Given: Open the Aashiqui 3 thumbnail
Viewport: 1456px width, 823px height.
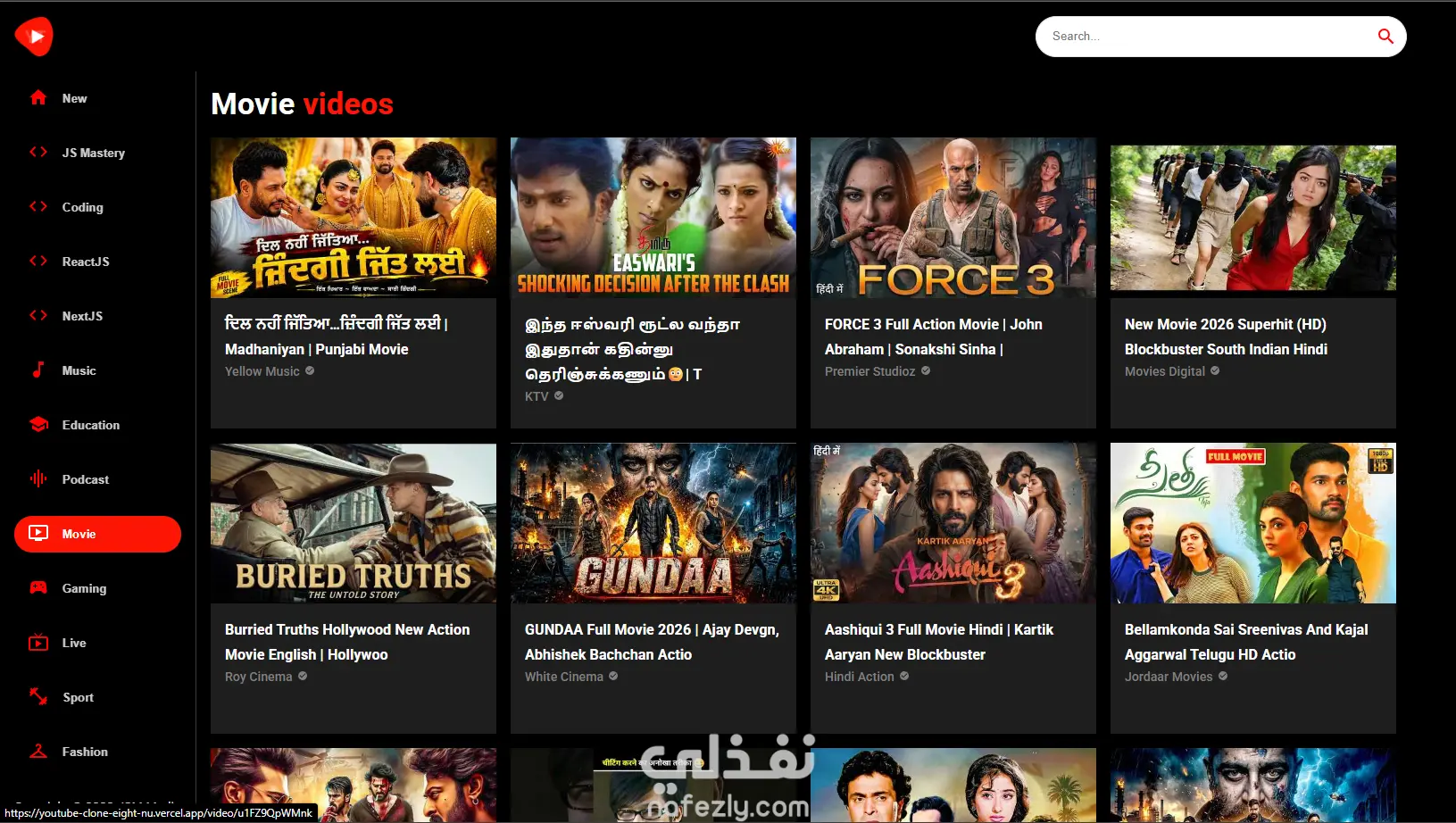Looking at the screenshot, I should (x=953, y=523).
